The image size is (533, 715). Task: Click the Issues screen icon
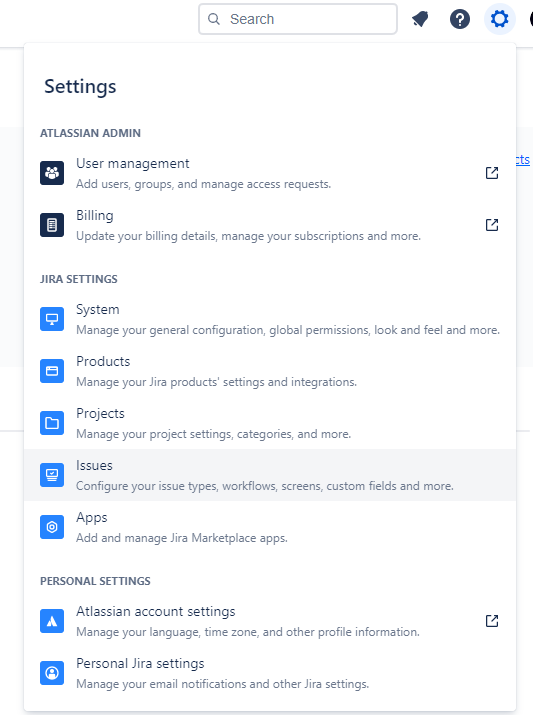tap(52, 475)
